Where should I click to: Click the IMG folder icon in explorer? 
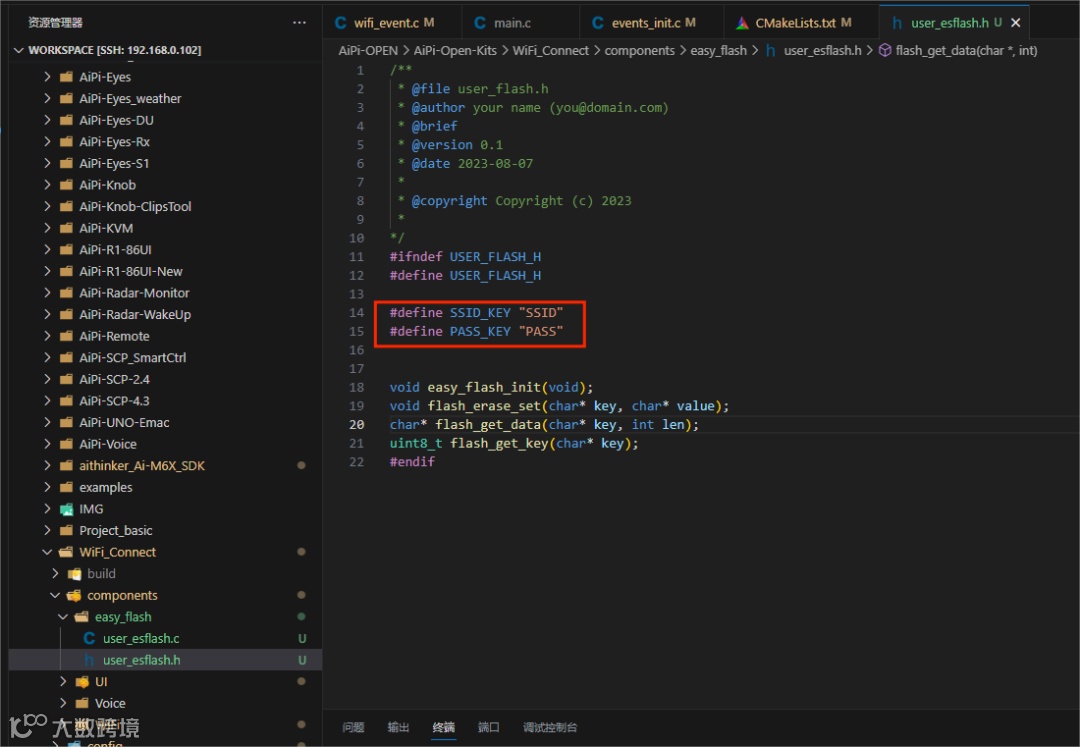(66, 509)
